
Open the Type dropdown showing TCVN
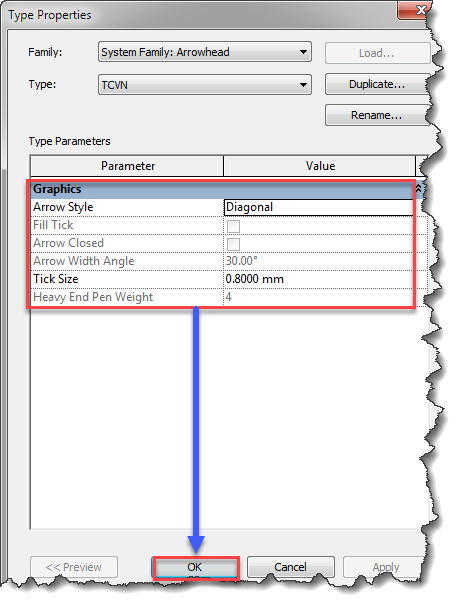(205, 85)
